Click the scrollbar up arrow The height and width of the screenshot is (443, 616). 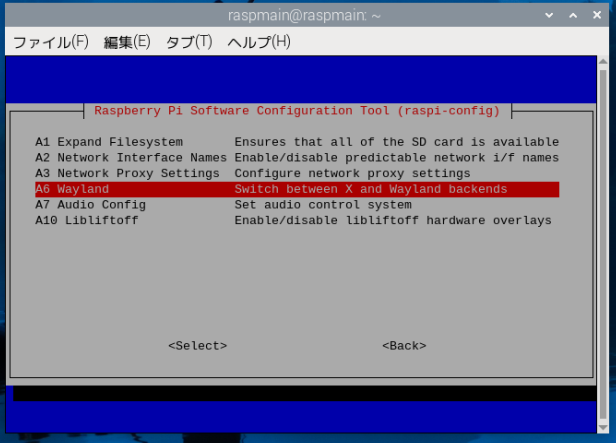pyautogui.click(x=603, y=61)
